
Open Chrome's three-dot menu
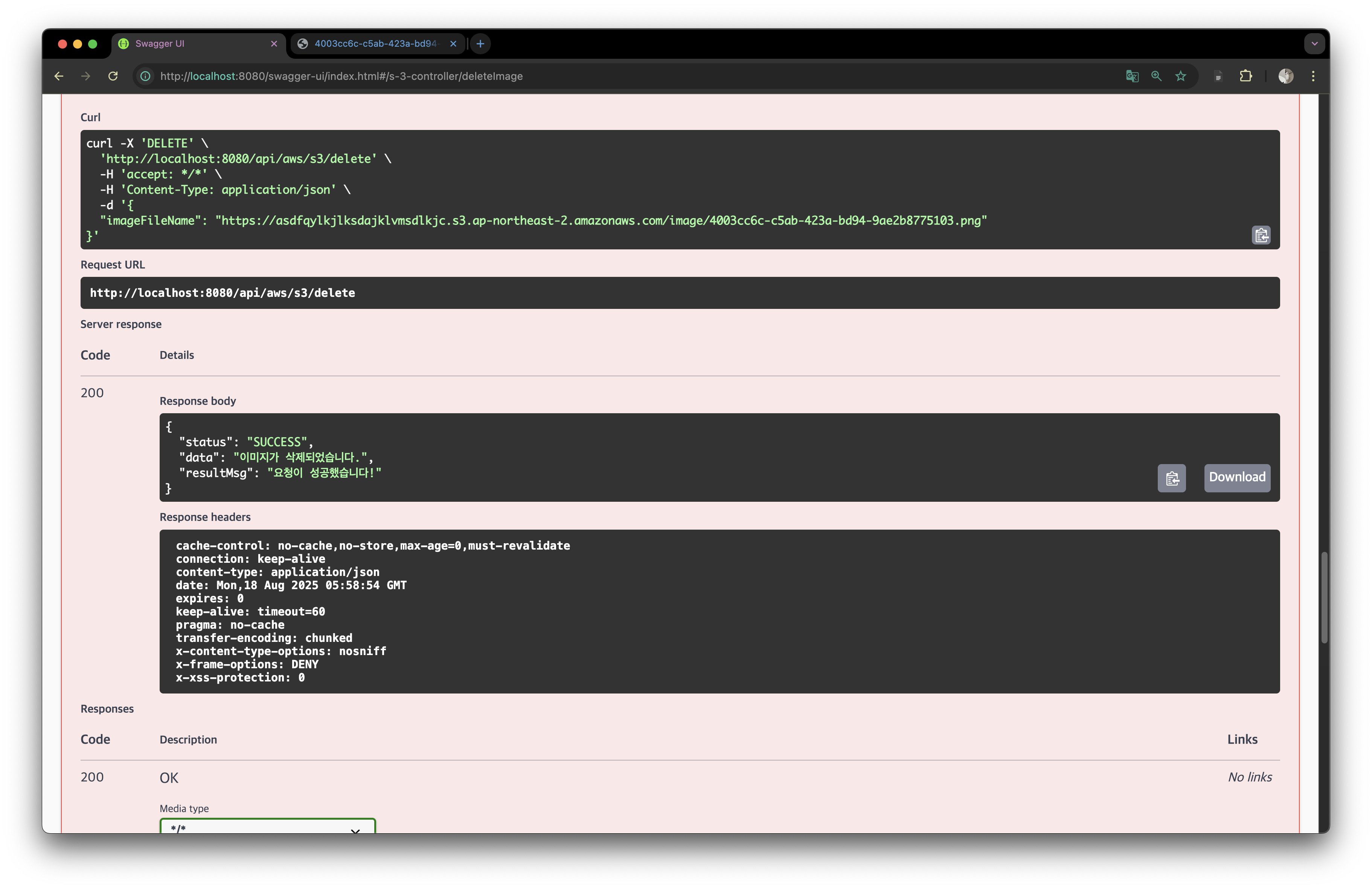1313,76
